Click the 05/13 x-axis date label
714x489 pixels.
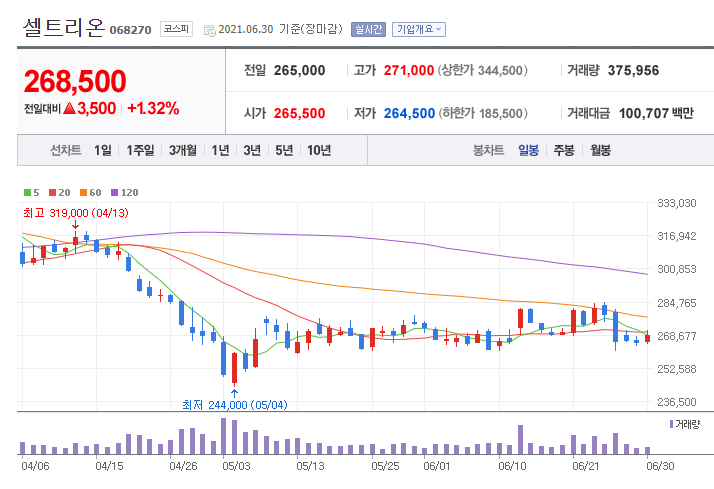pyautogui.click(x=311, y=466)
